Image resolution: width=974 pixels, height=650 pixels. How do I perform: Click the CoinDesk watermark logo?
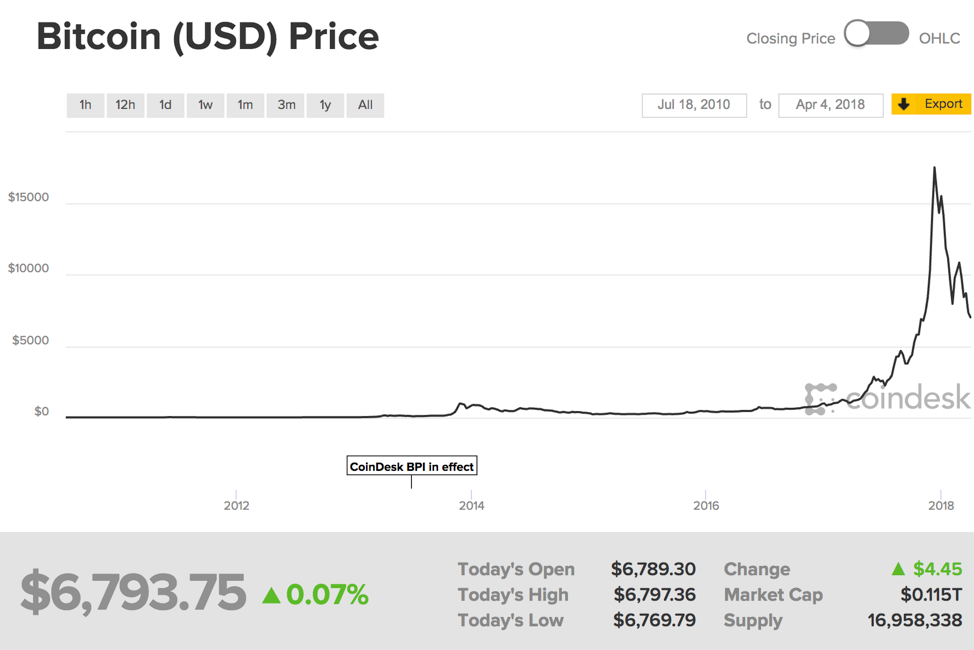(887, 398)
